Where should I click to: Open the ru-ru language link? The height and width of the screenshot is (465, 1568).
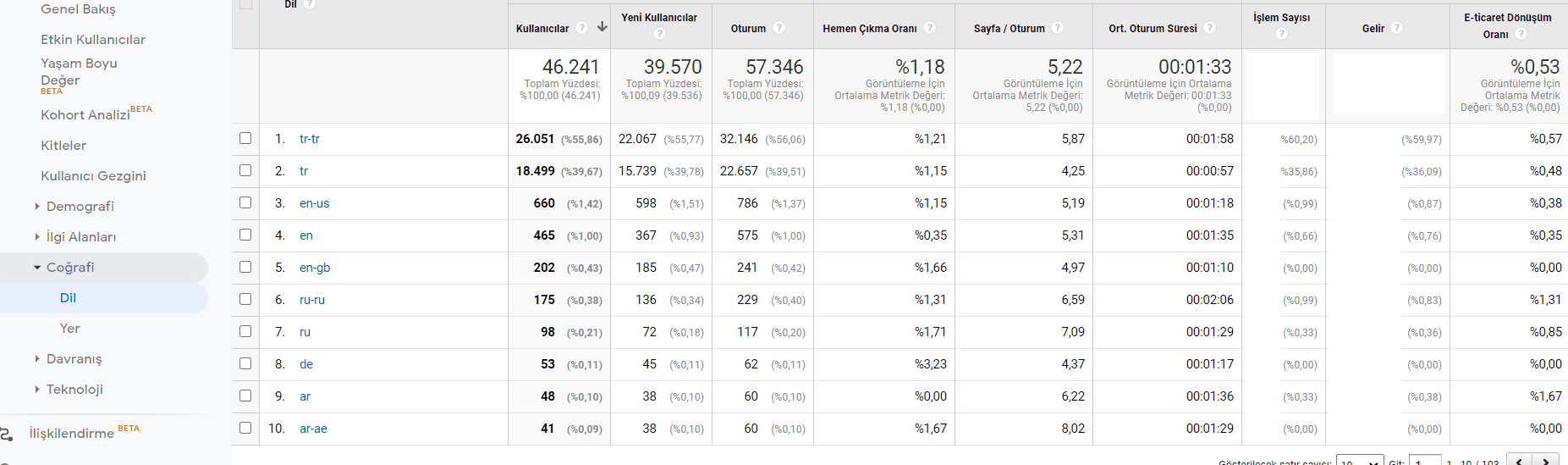tap(312, 300)
